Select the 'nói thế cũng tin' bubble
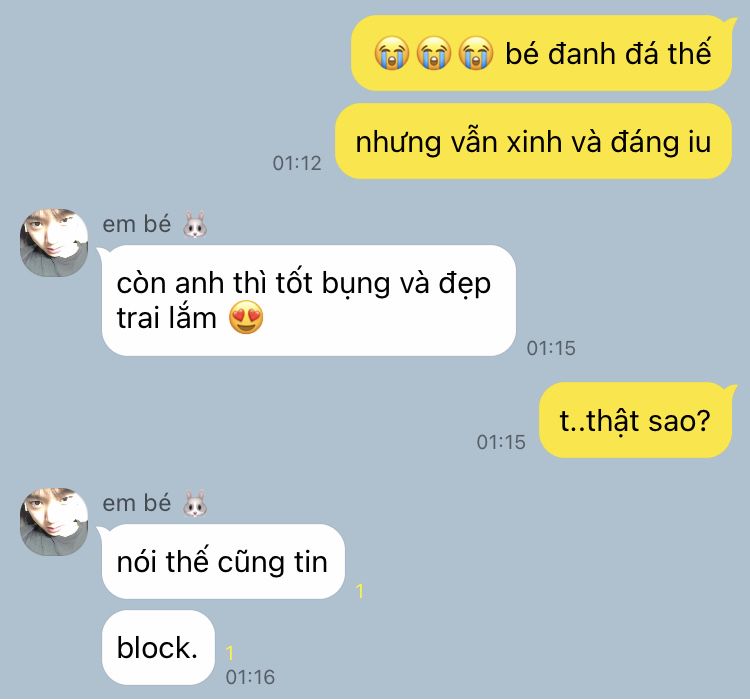The image size is (750, 699). click(x=221, y=561)
